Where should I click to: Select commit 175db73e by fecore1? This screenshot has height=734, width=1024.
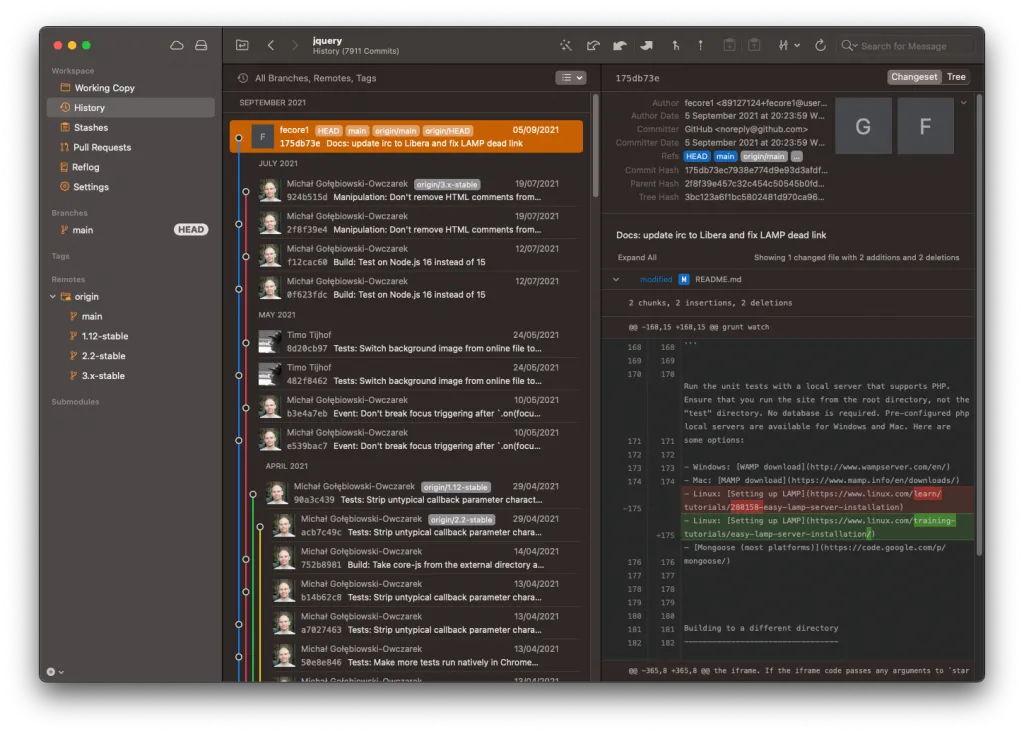pos(406,136)
